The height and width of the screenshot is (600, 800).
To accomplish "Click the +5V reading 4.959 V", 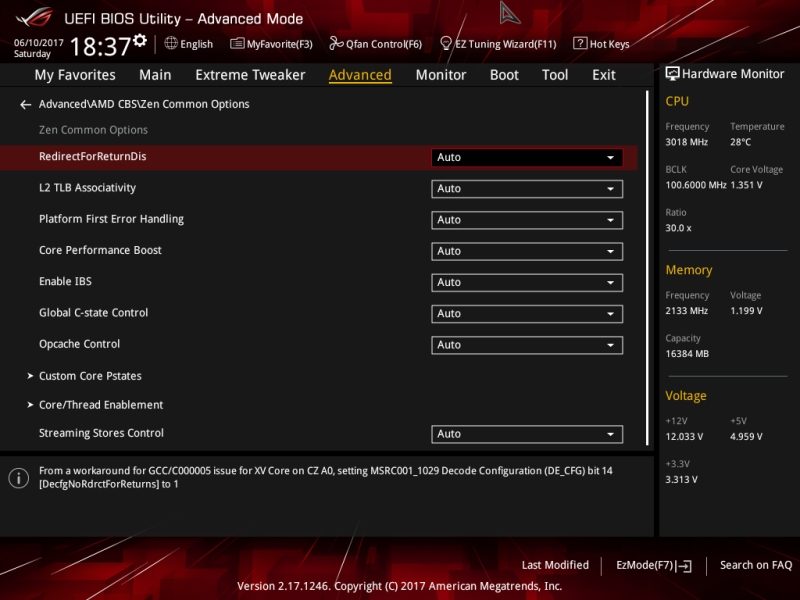I will 746,437.
